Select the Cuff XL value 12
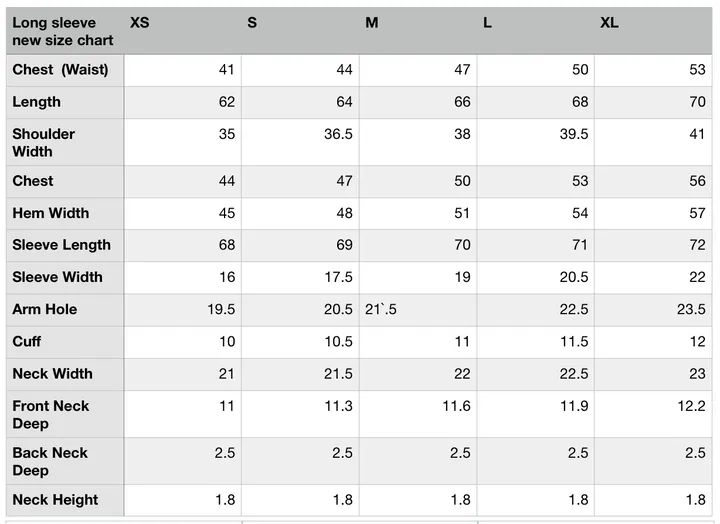The width and height of the screenshot is (720, 524). coord(698,342)
